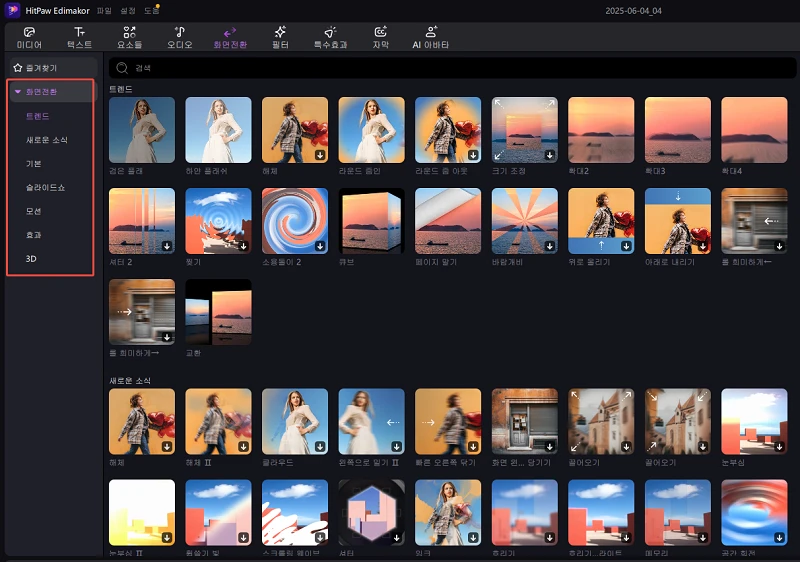Open the 미디어 (Media) tool
800x562 pixels.
29,32
